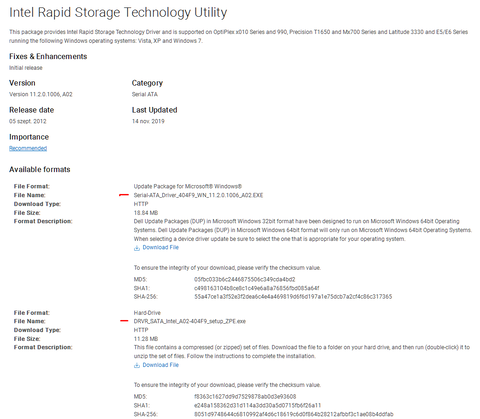
Task: Select the SHA-256 value starting 55a47ce1a3f52
Action: (x=293, y=297)
